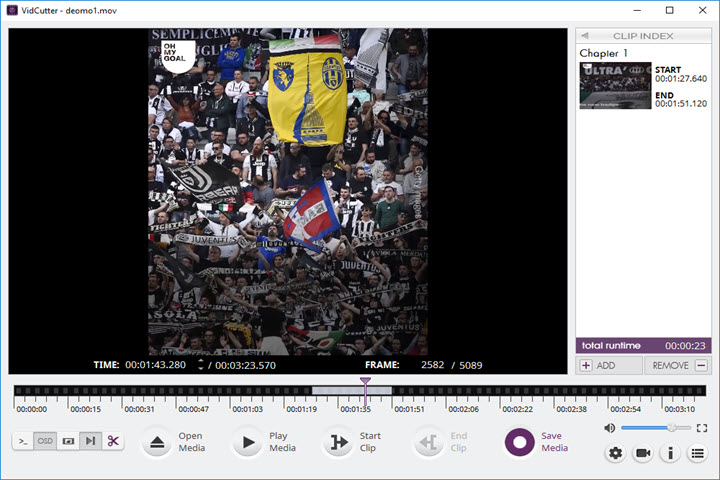Click the Save Media text label
Image resolution: width=720 pixels, height=480 pixels.
pos(554,442)
